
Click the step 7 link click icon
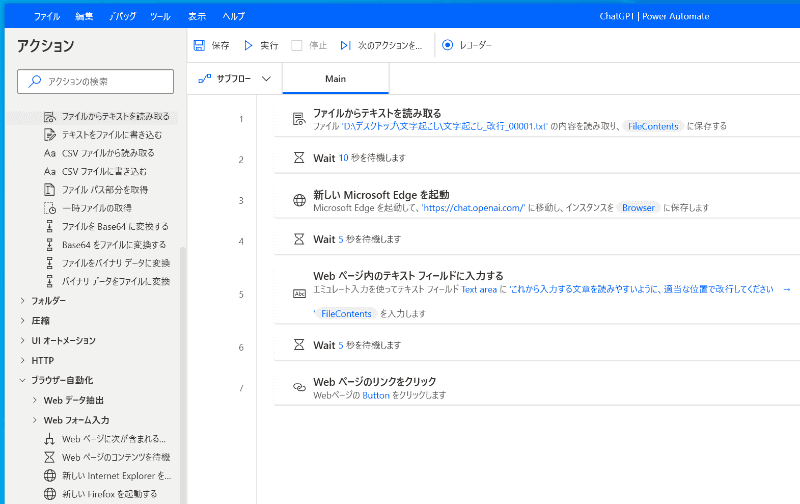pos(299,387)
